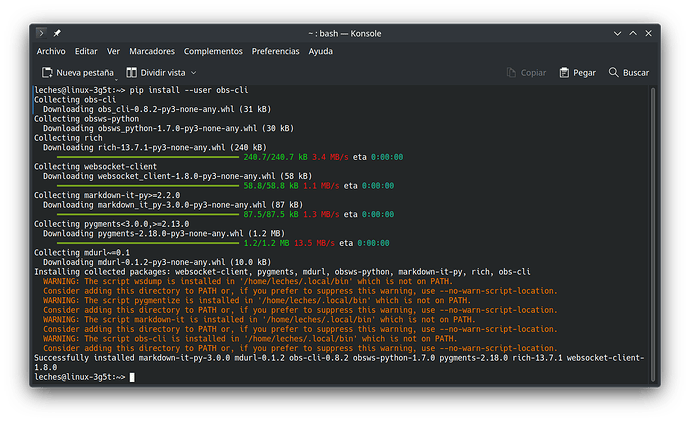Maximize the Konsole window

633,33
